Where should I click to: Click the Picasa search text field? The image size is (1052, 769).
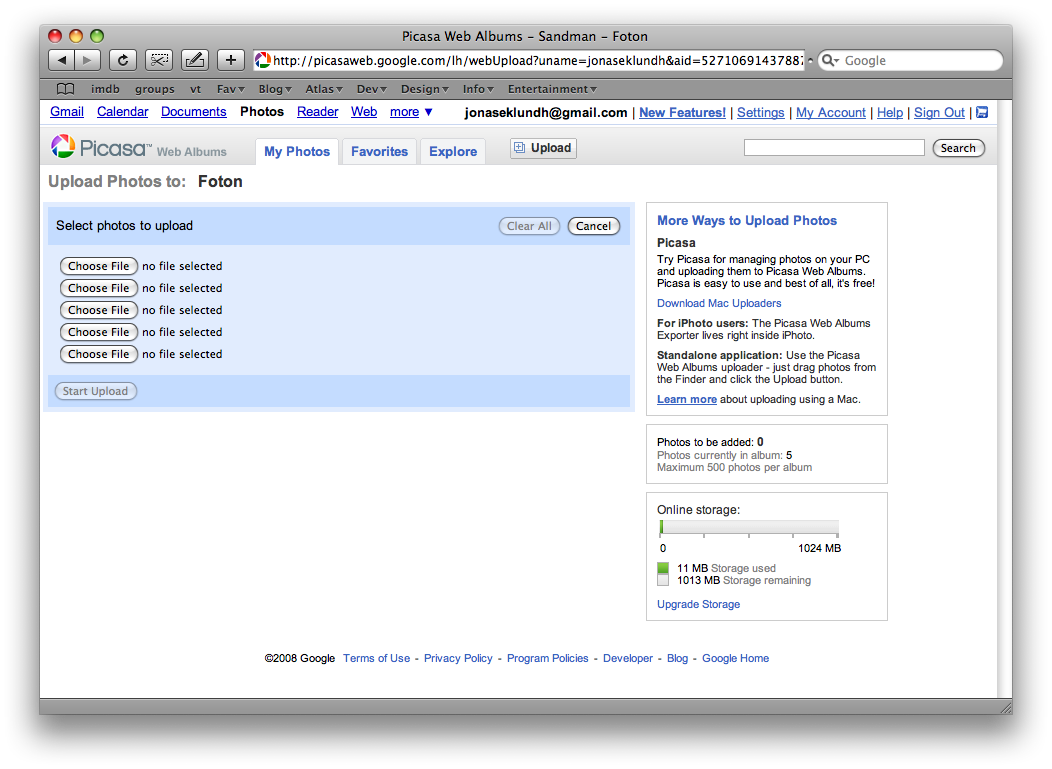[834, 148]
